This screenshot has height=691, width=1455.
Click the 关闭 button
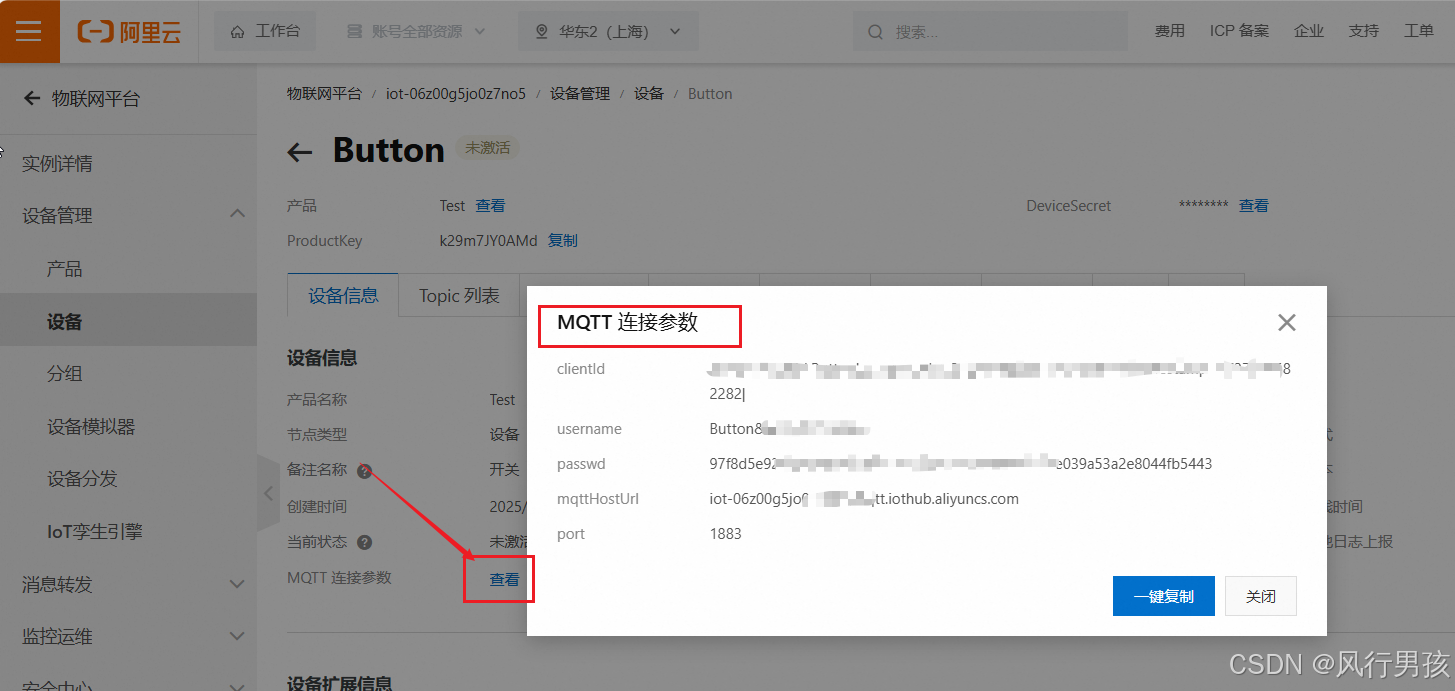click(x=1261, y=596)
